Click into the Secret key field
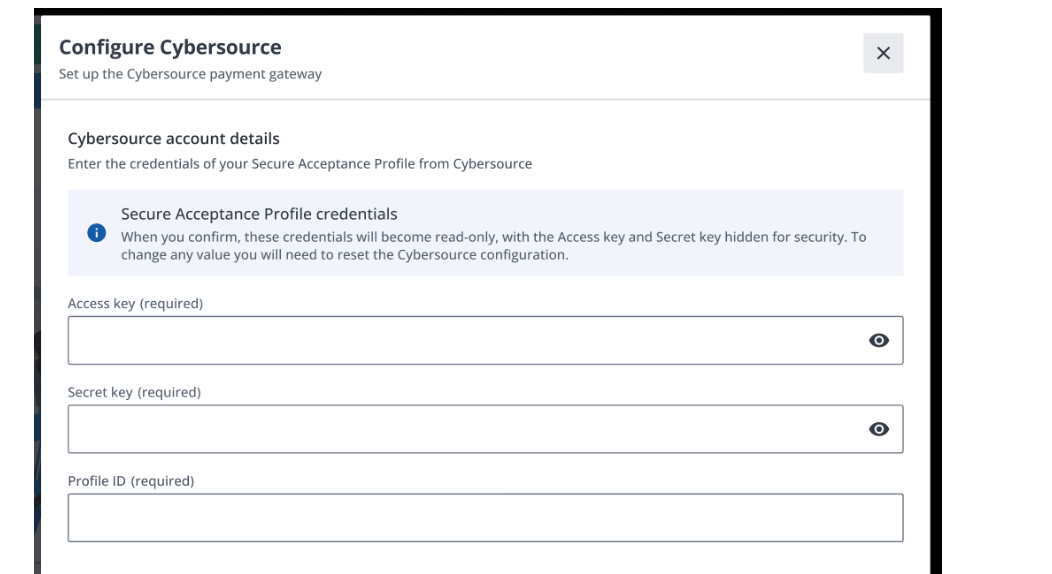Image resolution: width=1052 pixels, height=574 pixels. click(x=460, y=429)
